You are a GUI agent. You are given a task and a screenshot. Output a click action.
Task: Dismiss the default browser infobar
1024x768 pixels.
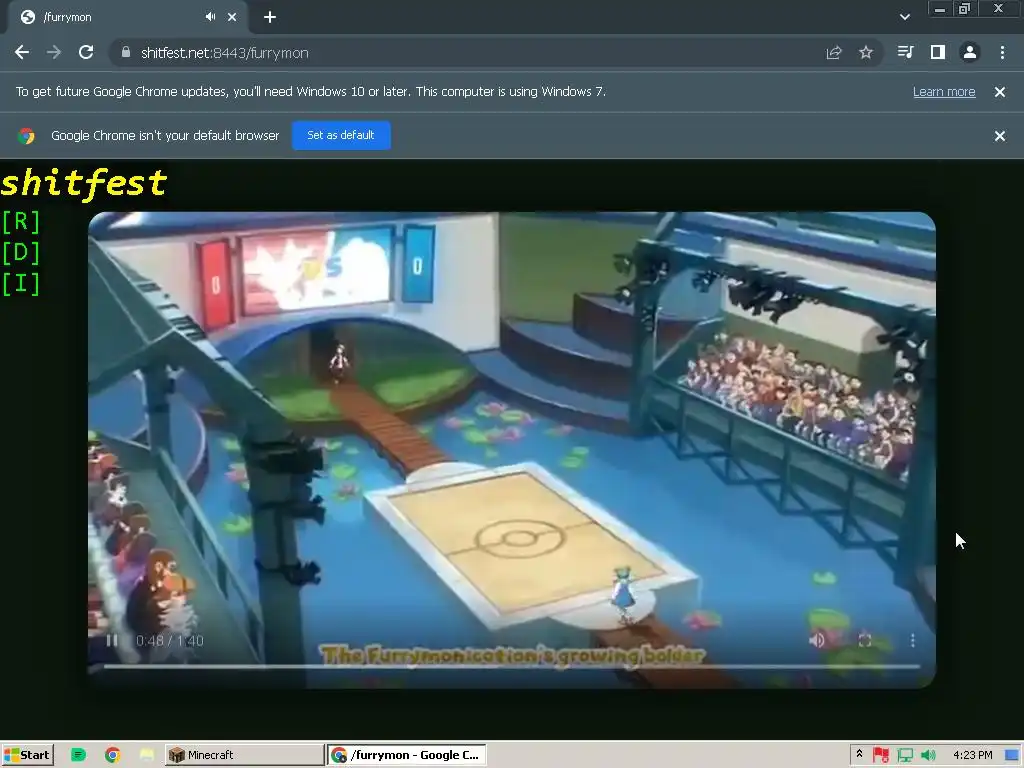pyautogui.click(x=999, y=136)
